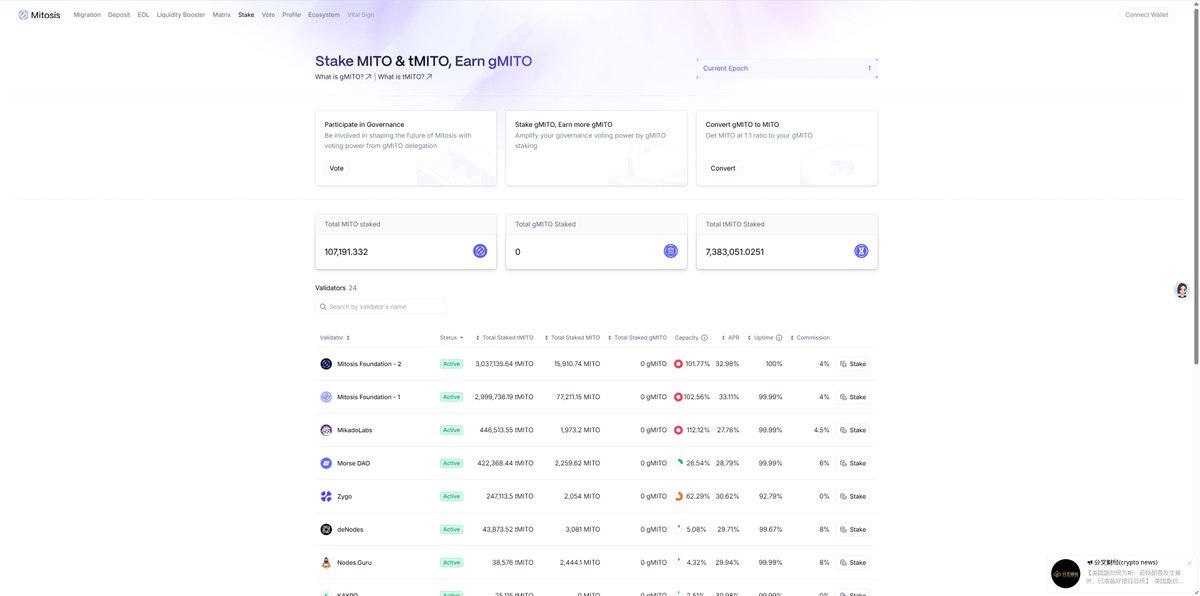This screenshot has height=596, width=1200.
Task: Sort by Total Staked tMITO column
Action: pos(503,338)
